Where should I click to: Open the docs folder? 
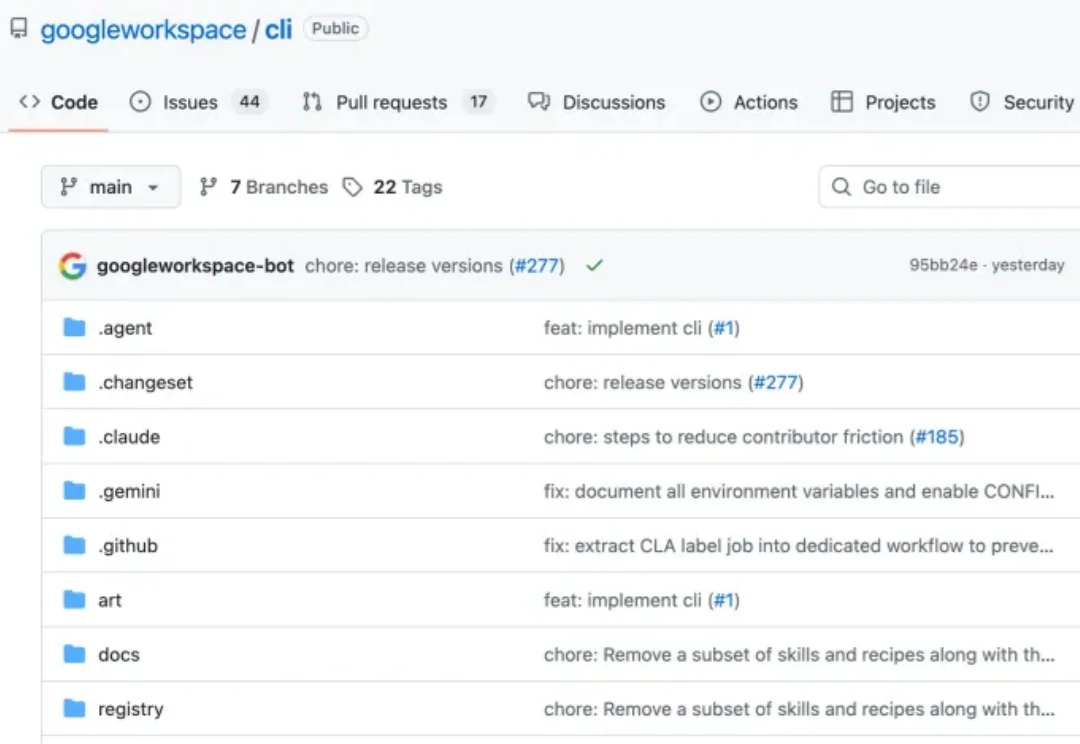point(119,655)
